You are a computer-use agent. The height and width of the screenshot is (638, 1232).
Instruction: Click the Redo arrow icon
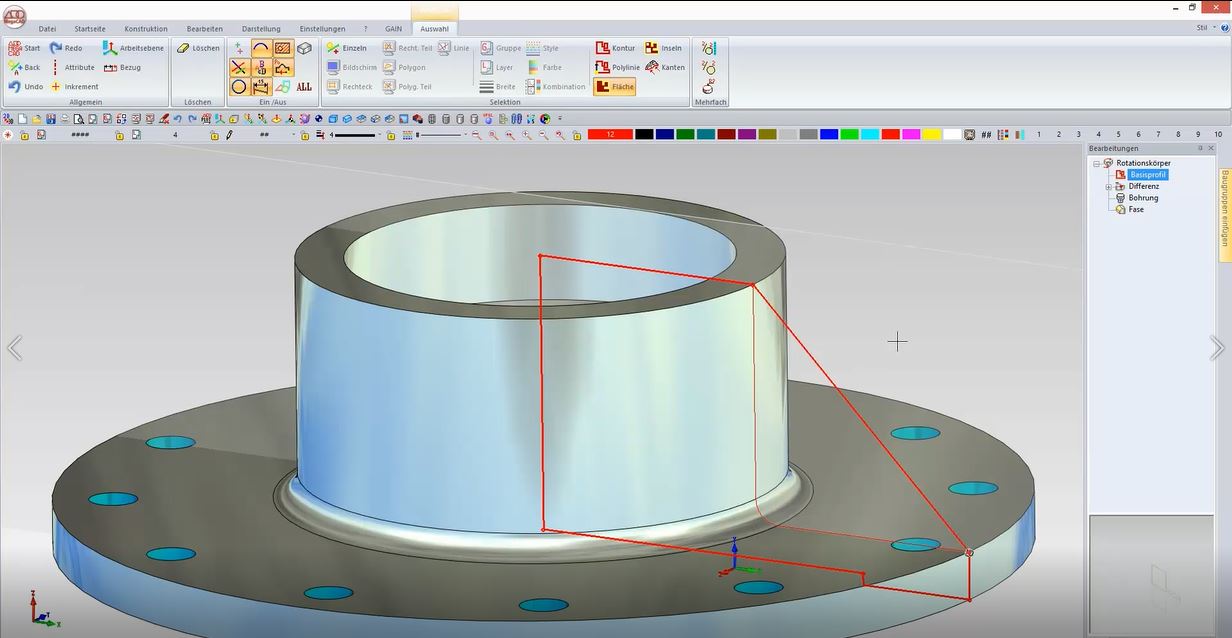[x=57, y=48]
